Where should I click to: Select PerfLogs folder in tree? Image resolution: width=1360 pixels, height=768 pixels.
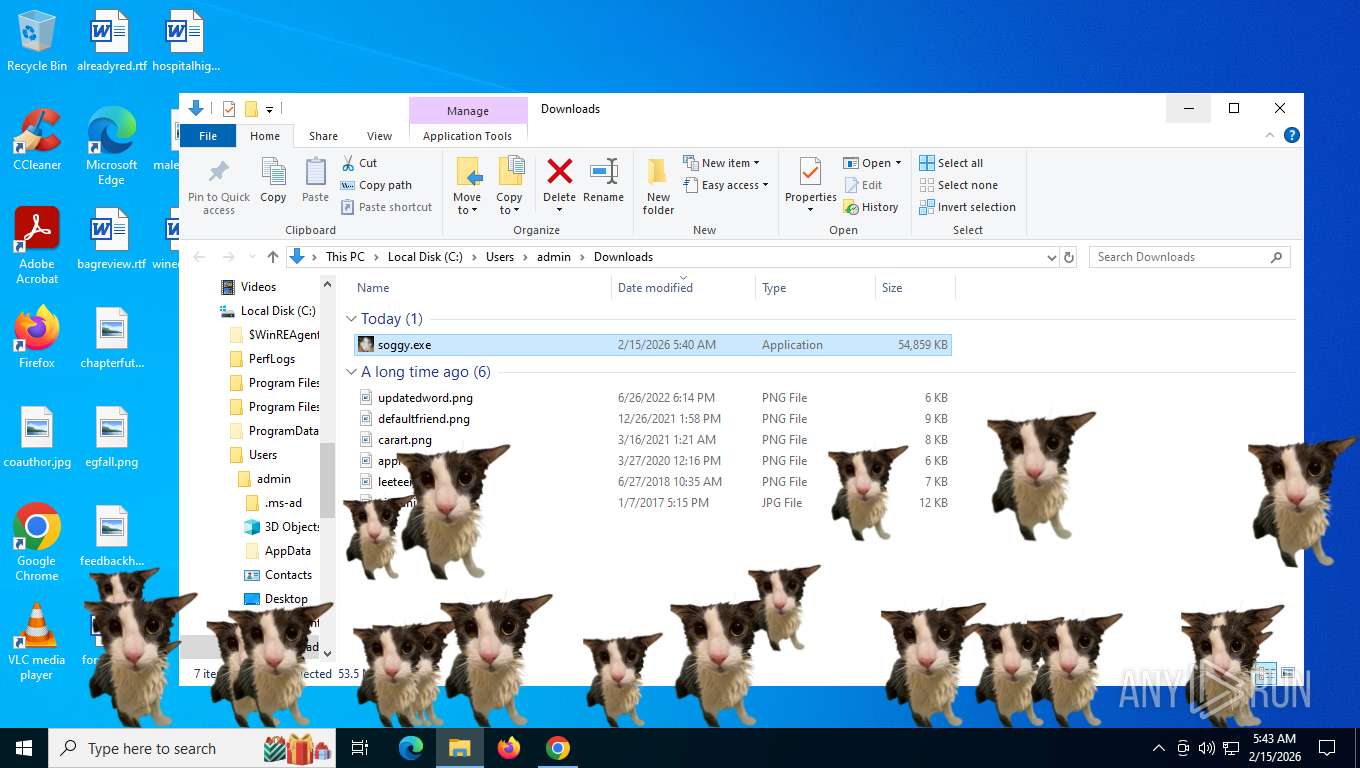tap(271, 359)
